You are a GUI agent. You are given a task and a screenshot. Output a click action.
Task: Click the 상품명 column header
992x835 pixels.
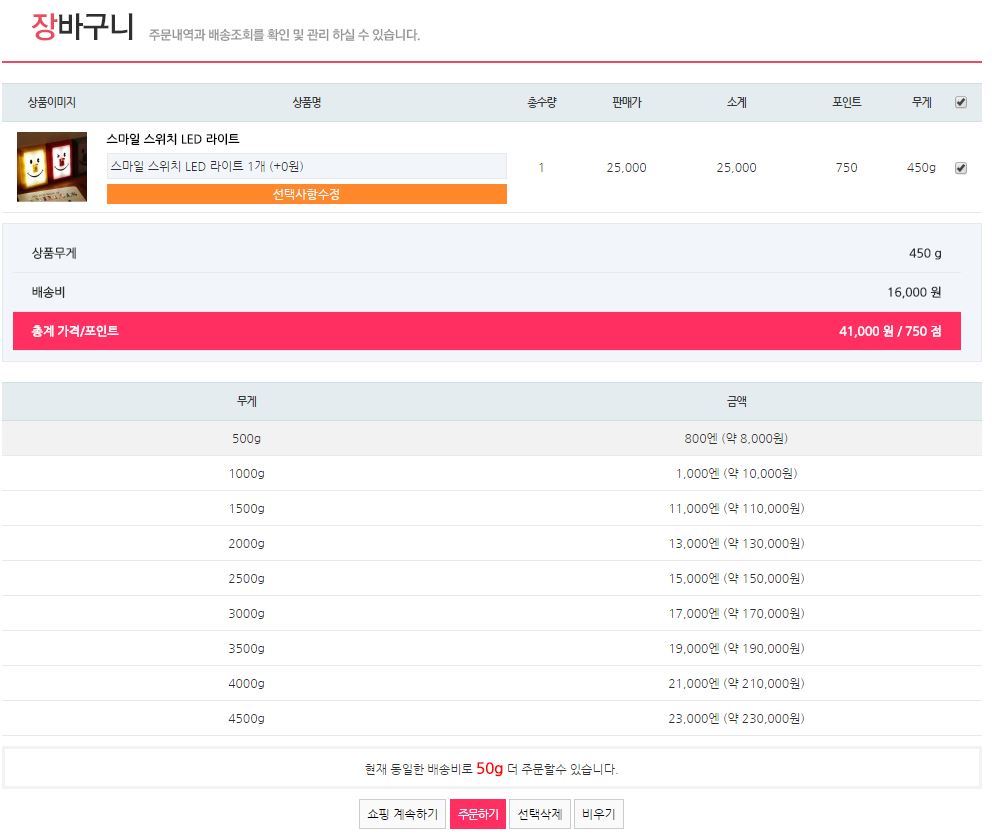(x=306, y=102)
